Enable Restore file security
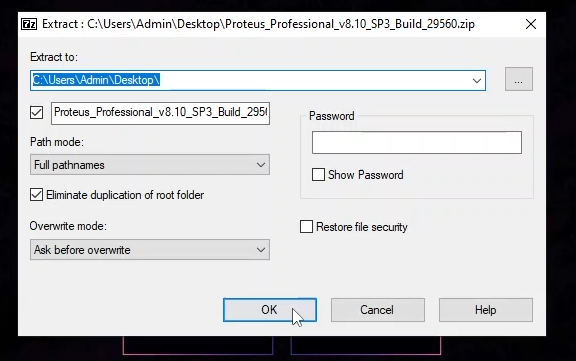This screenshot has width=576, height=361. coord(306,227)
